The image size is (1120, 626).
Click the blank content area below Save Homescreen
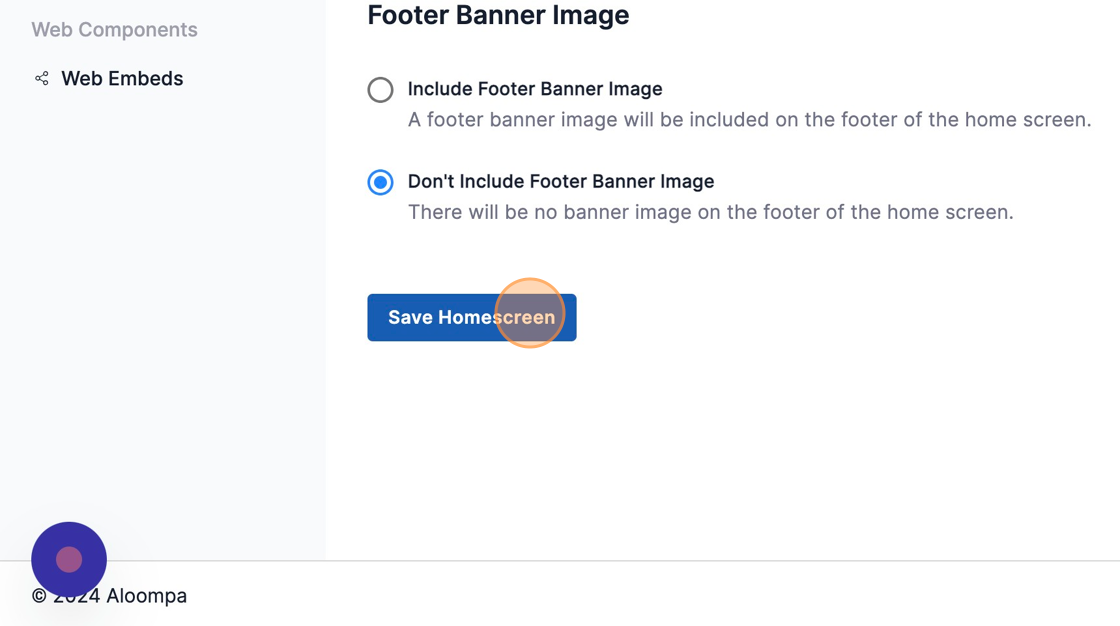tap(720, 450)
